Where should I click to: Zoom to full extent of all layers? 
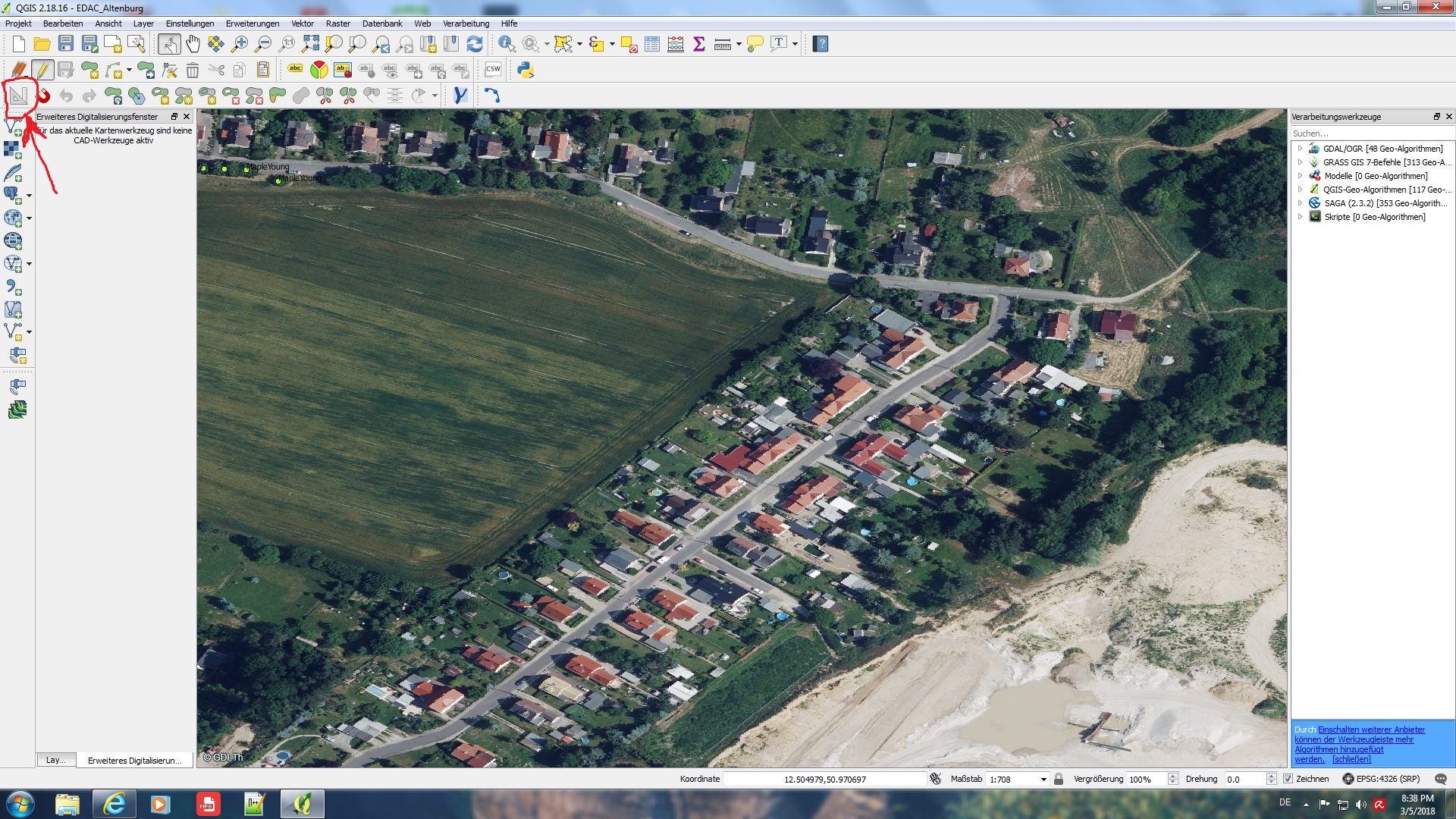(x=310, y=44)
